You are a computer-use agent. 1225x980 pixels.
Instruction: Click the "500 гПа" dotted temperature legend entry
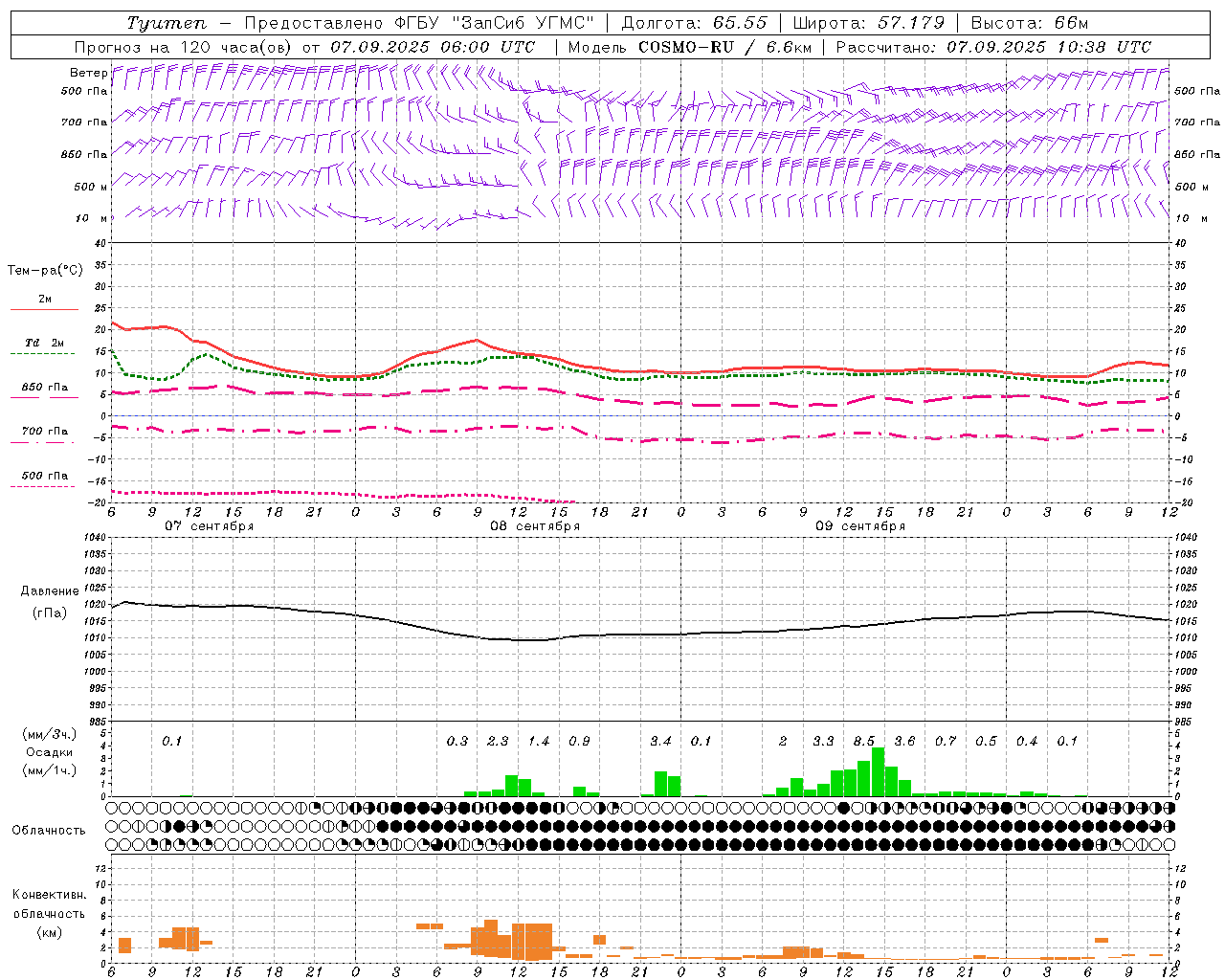coord(44,476)
